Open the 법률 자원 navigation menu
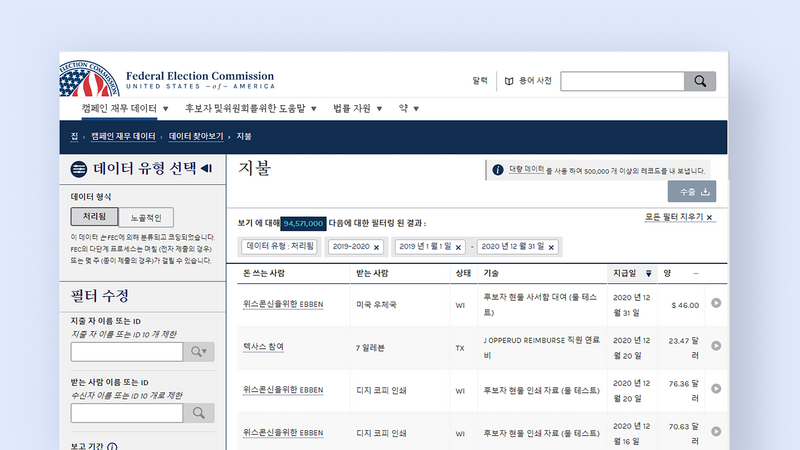The width and height of the screenshot is (800, 450). click(357, 108)
